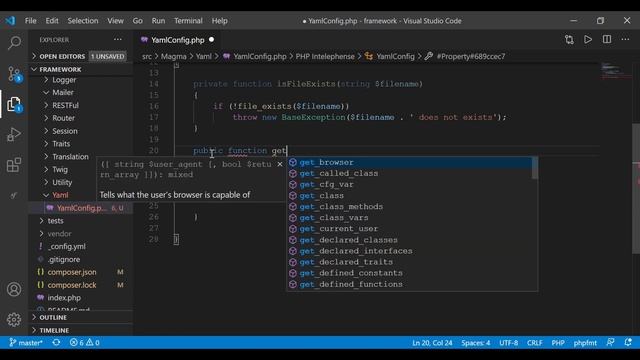The image size is (640, 360).
Task: Open .gitignore file
Action: tap(64, 260)
